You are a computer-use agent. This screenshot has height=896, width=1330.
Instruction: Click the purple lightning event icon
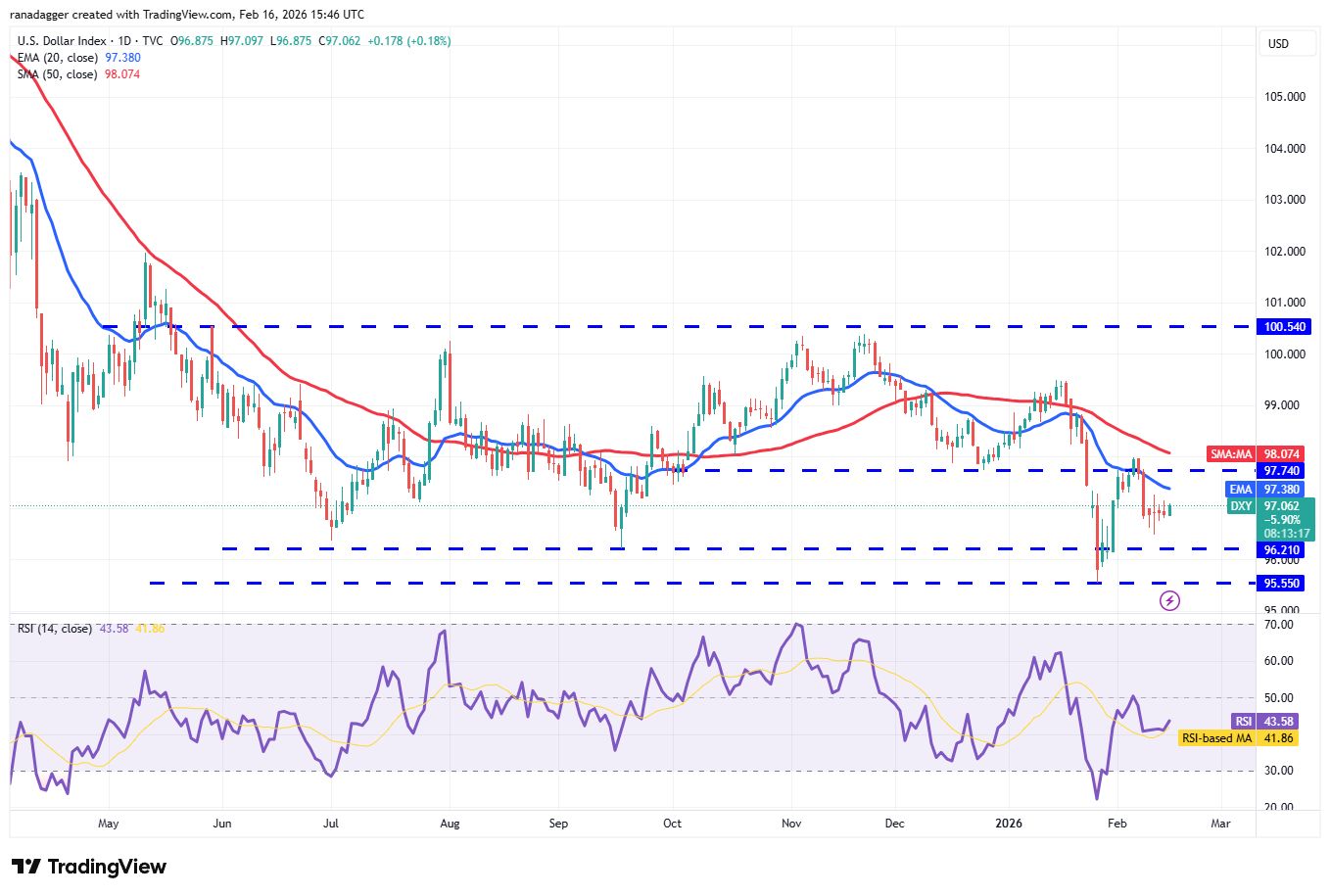pyautogui.click(x=1169, y=600)
